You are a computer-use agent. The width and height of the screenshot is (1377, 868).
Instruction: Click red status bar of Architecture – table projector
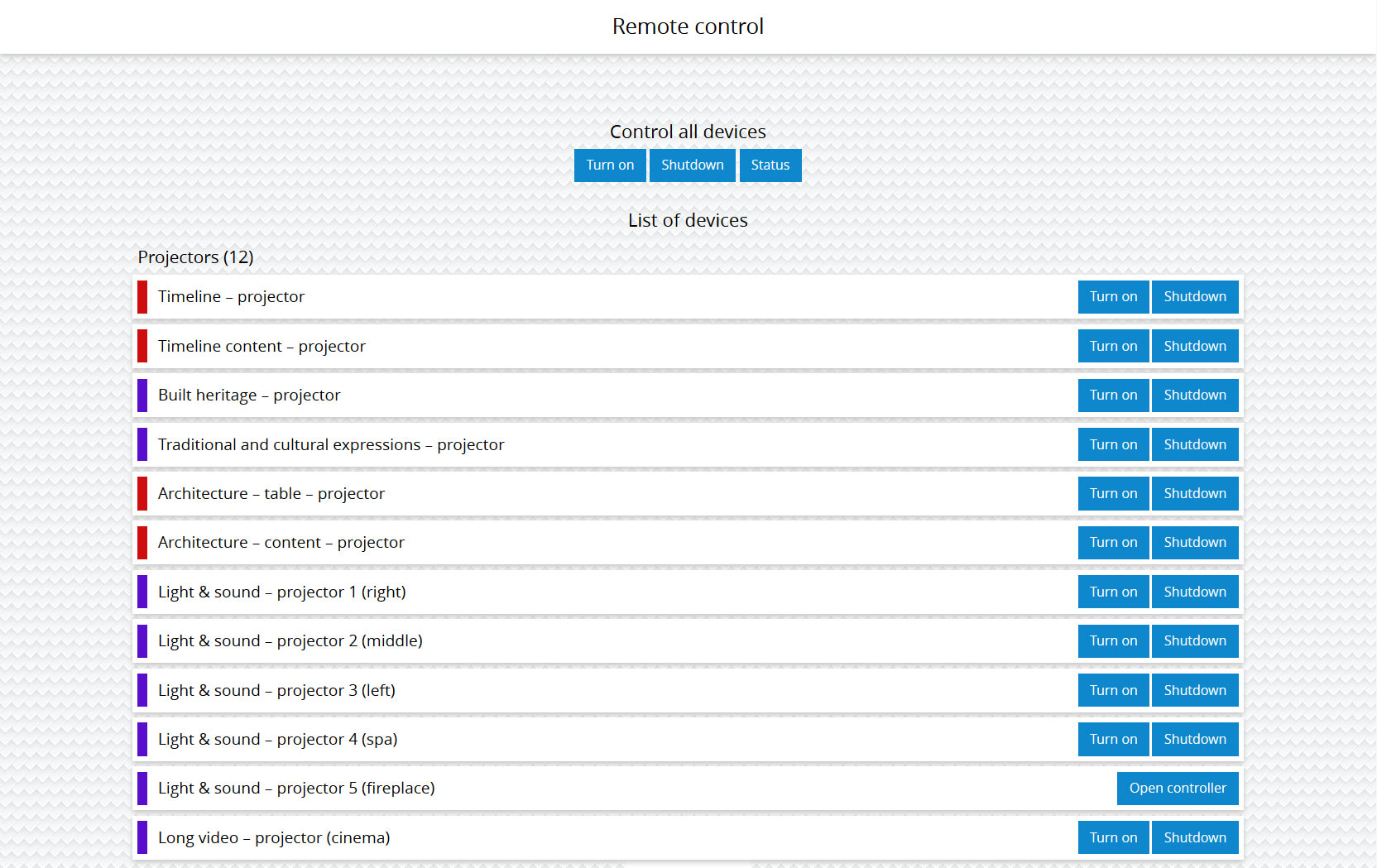point(142,493)
